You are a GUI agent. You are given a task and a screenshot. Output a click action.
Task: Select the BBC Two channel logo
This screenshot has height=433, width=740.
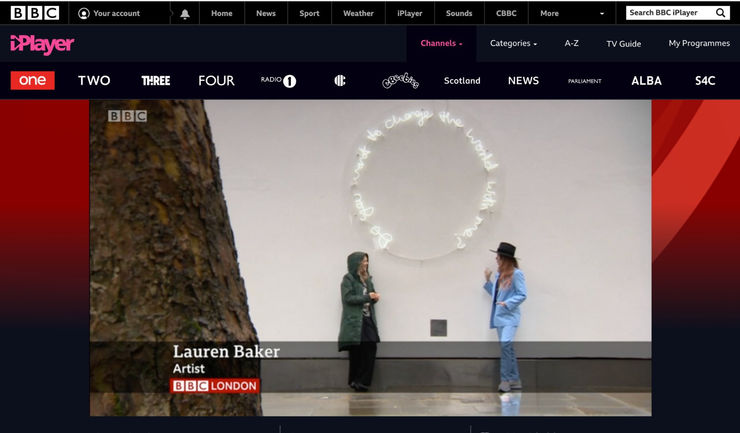pyautogui.click(x=94, y=81)
